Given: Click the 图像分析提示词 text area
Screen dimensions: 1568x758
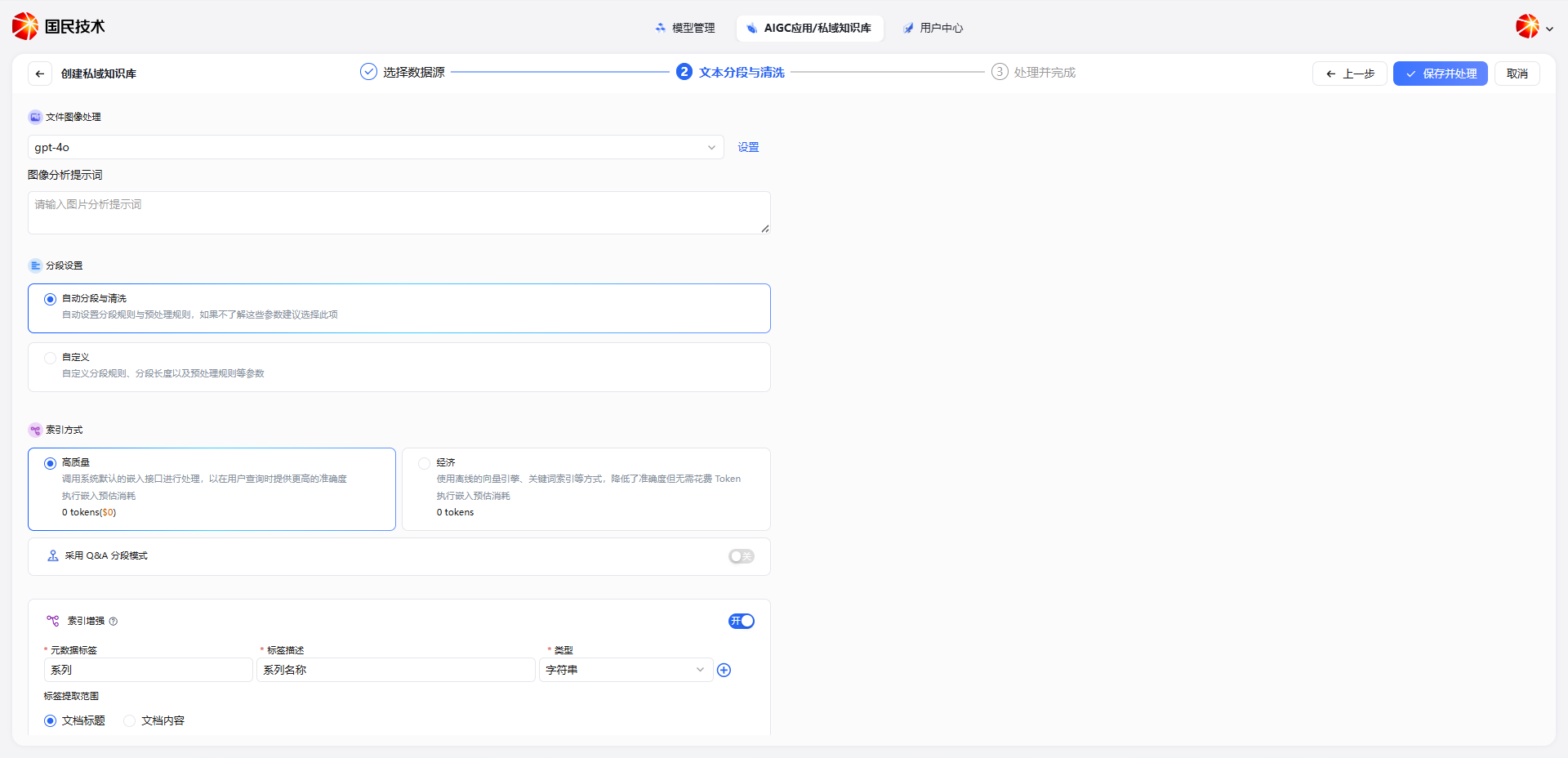Looking at the screenshot, I should point(399,212).
